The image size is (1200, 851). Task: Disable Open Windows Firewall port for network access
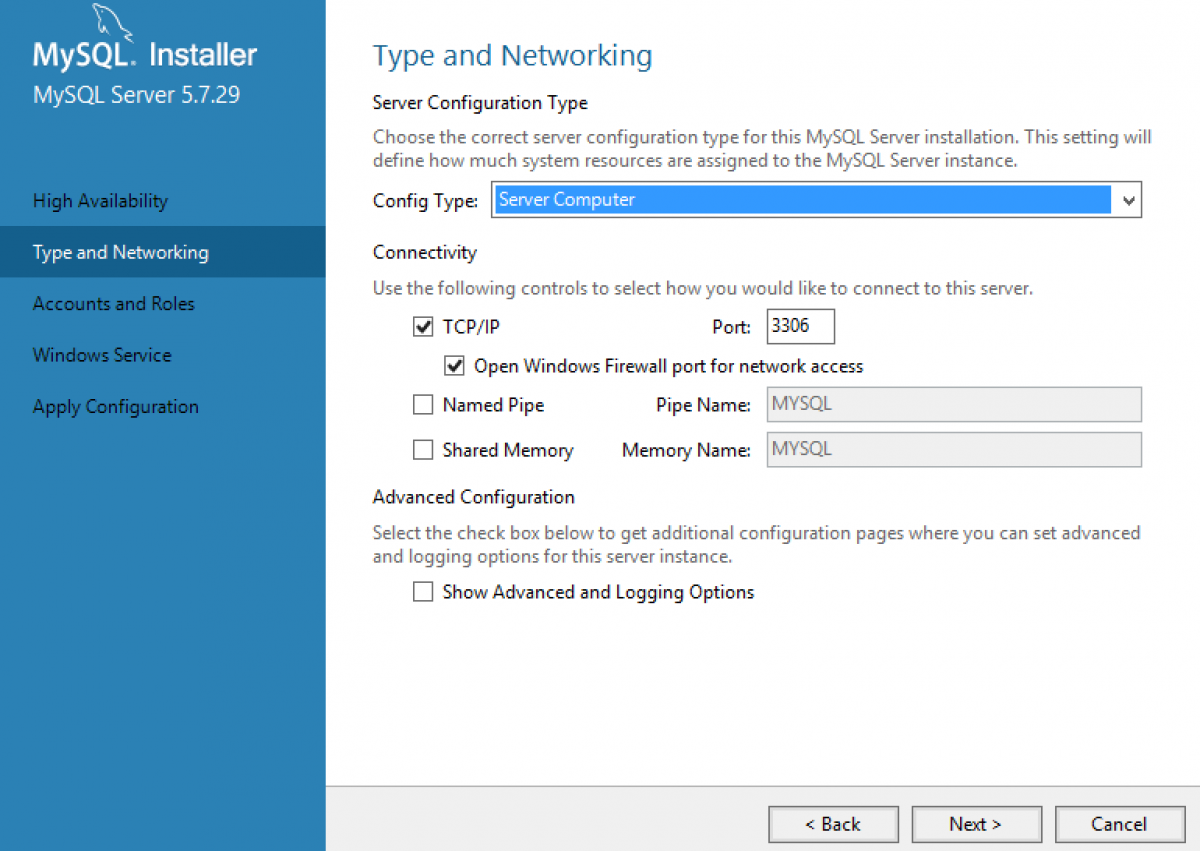tap(454, 365)
